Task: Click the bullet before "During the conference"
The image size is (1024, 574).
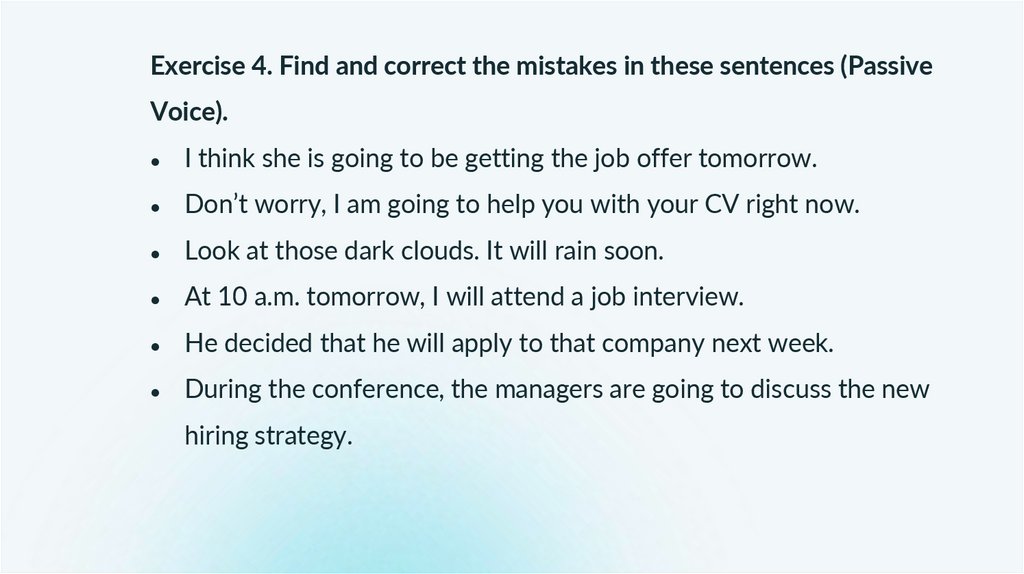Action: (156, 391)
